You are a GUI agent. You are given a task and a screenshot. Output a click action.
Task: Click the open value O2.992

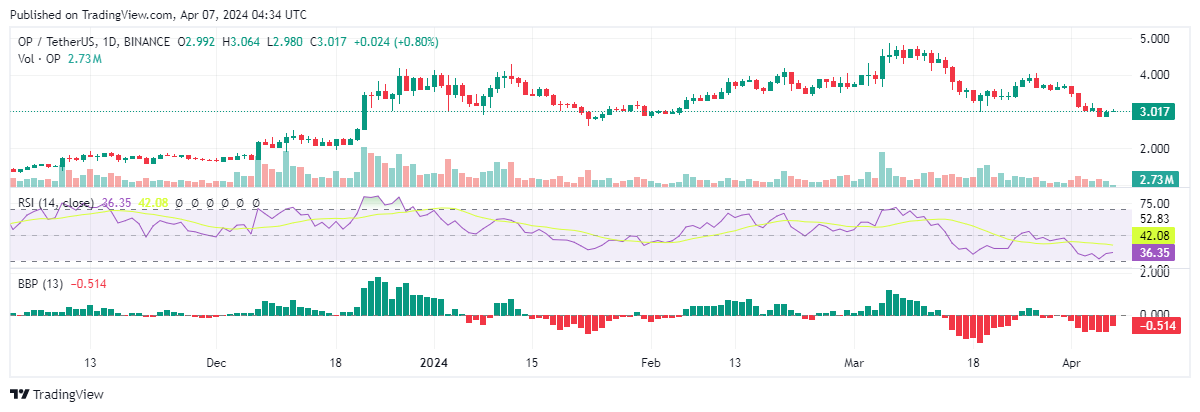(197, 42)
